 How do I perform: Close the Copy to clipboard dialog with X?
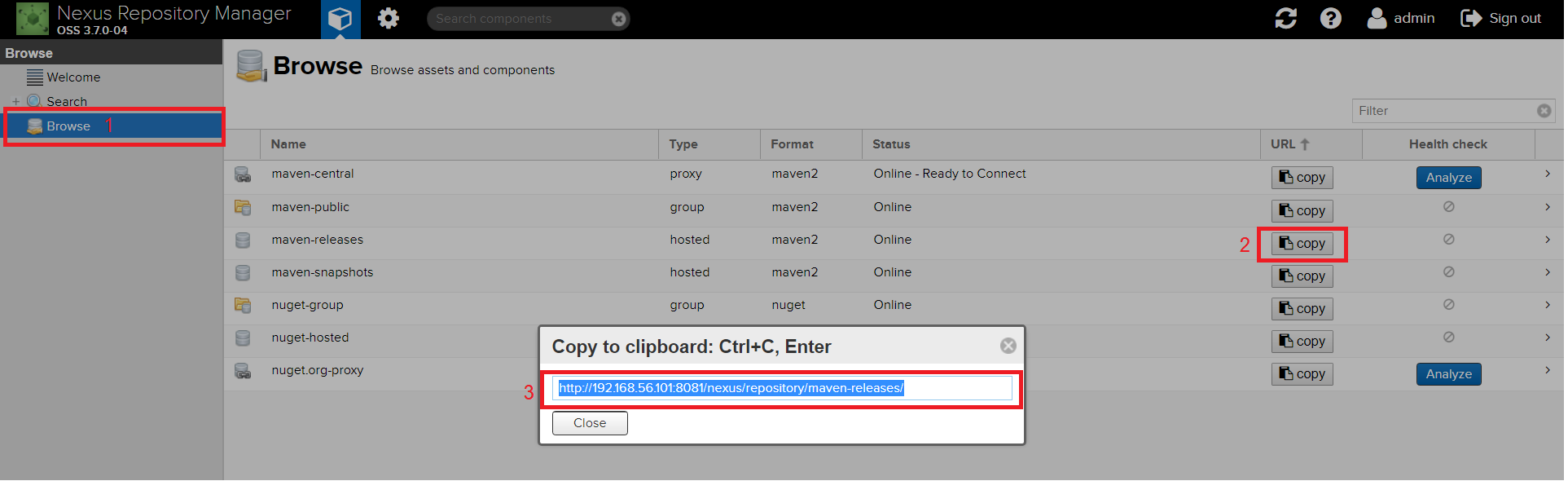tap(1008, 346)
